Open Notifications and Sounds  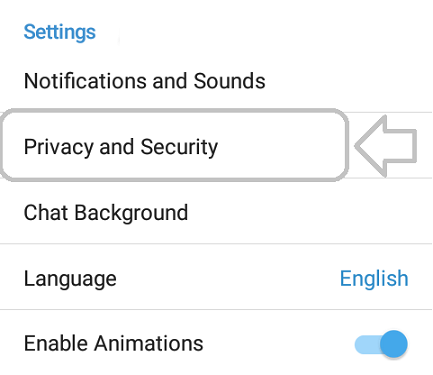point(216,81)
